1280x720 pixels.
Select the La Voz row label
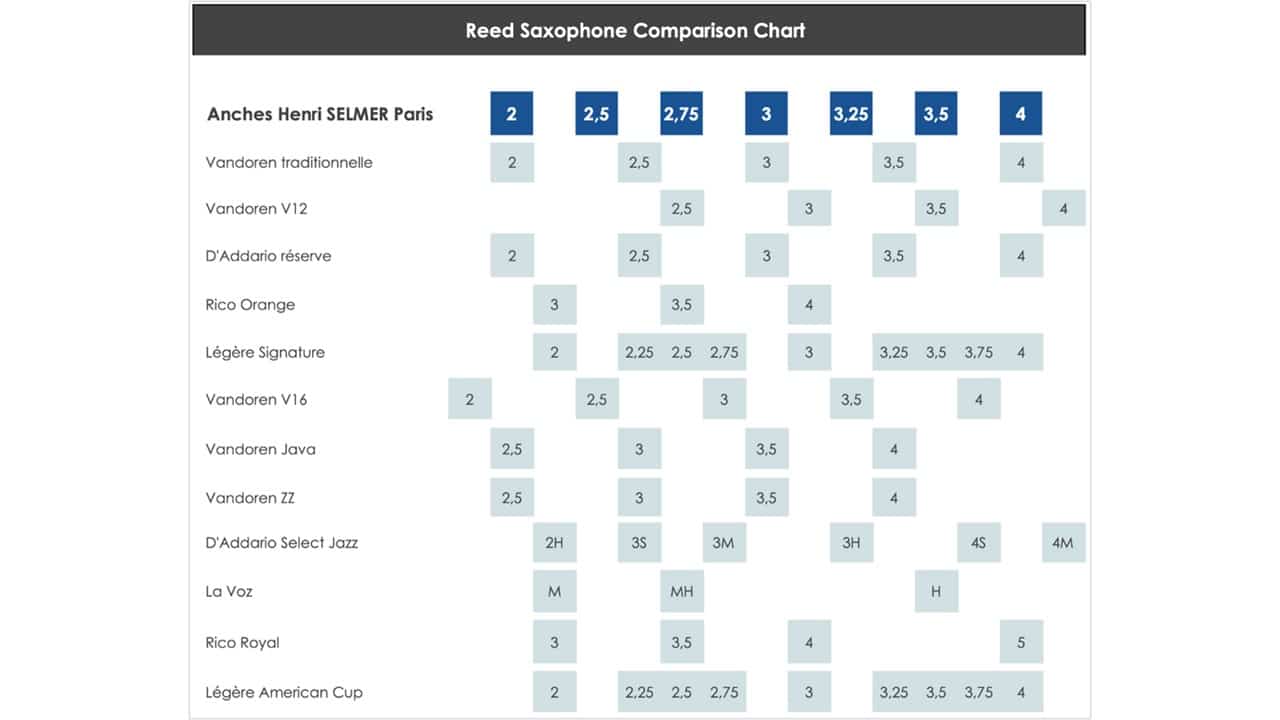pyautogui.click(x=229, y=591)
